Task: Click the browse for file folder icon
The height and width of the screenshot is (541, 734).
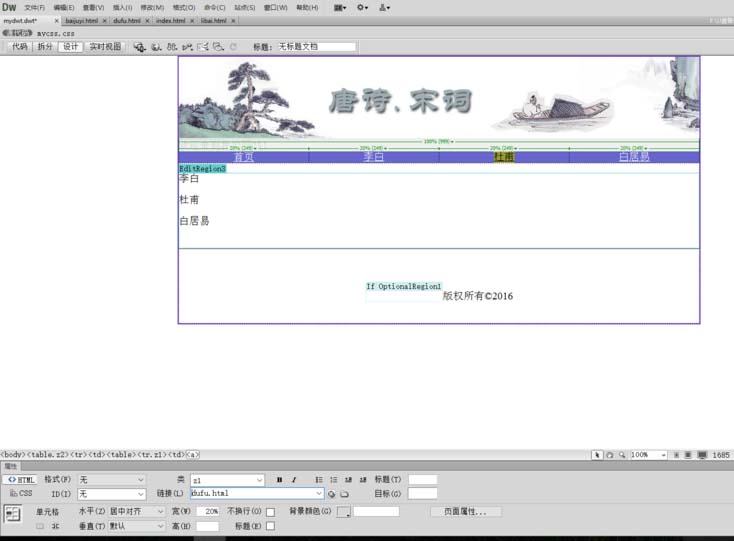Action: pos(343,494)
